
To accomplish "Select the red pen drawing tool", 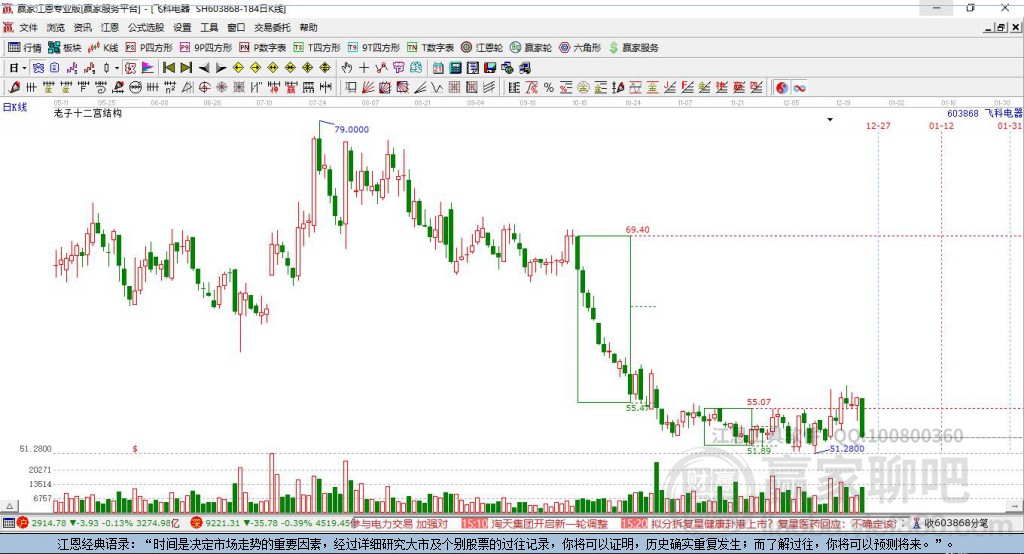I will click(x=14, y=88).
